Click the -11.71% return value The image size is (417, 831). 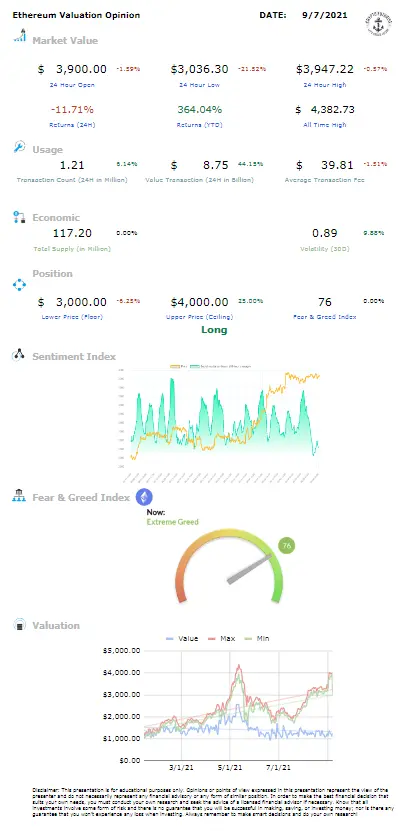[72, 110]
